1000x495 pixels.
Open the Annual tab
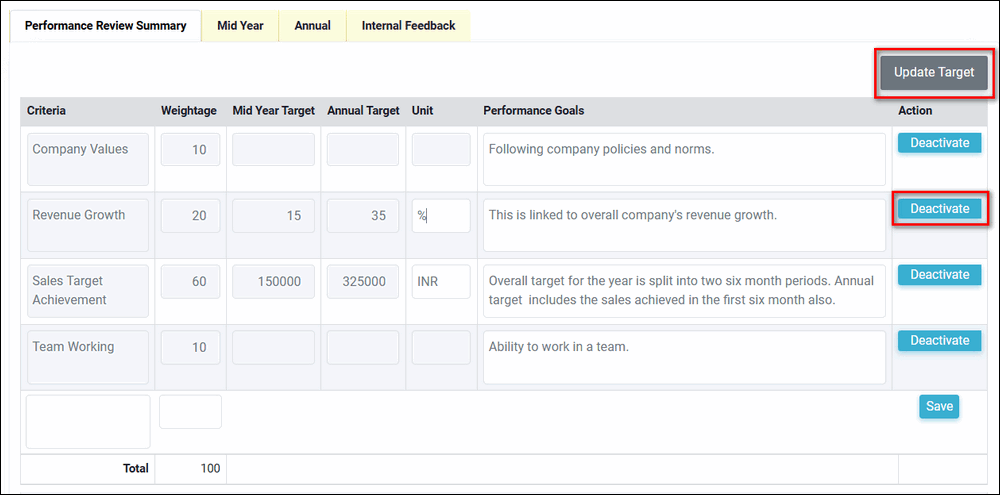(x=312, y=26)
